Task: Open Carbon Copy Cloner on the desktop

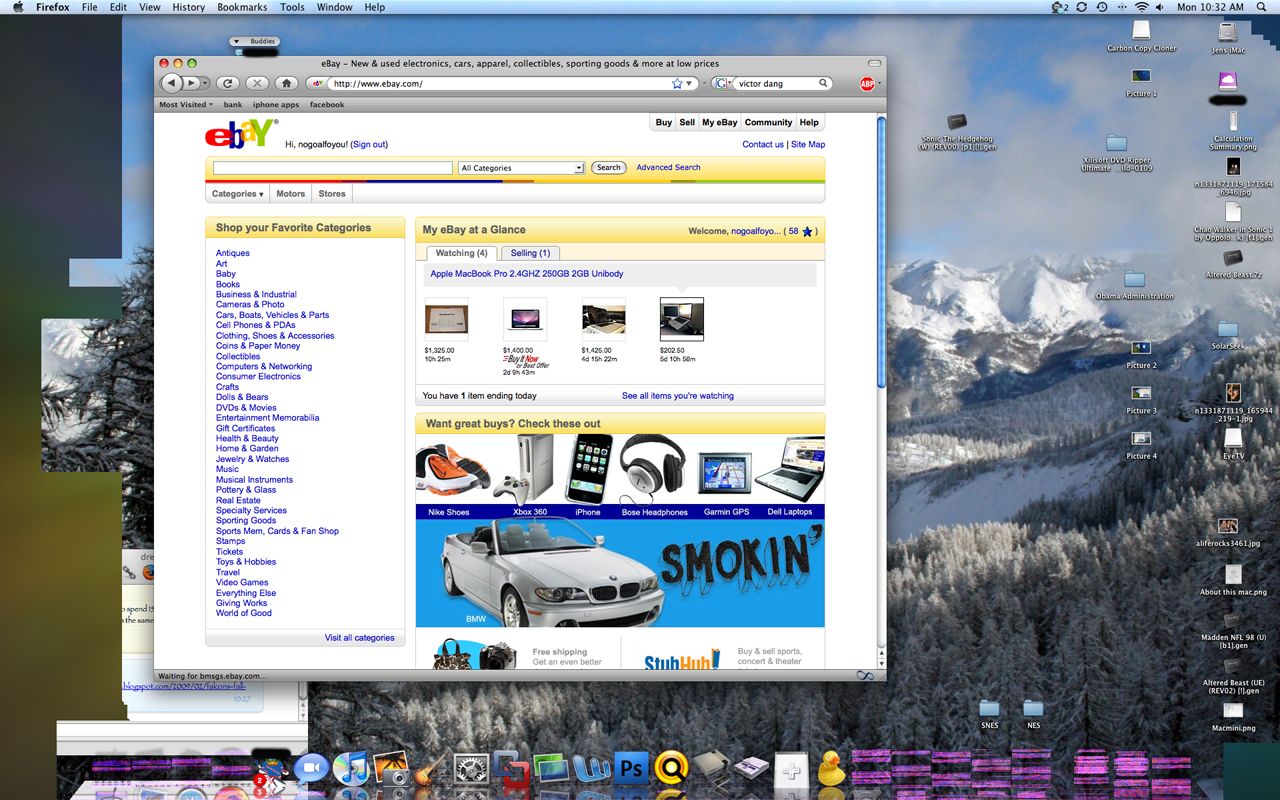Action: click(x=1141, y=36)
